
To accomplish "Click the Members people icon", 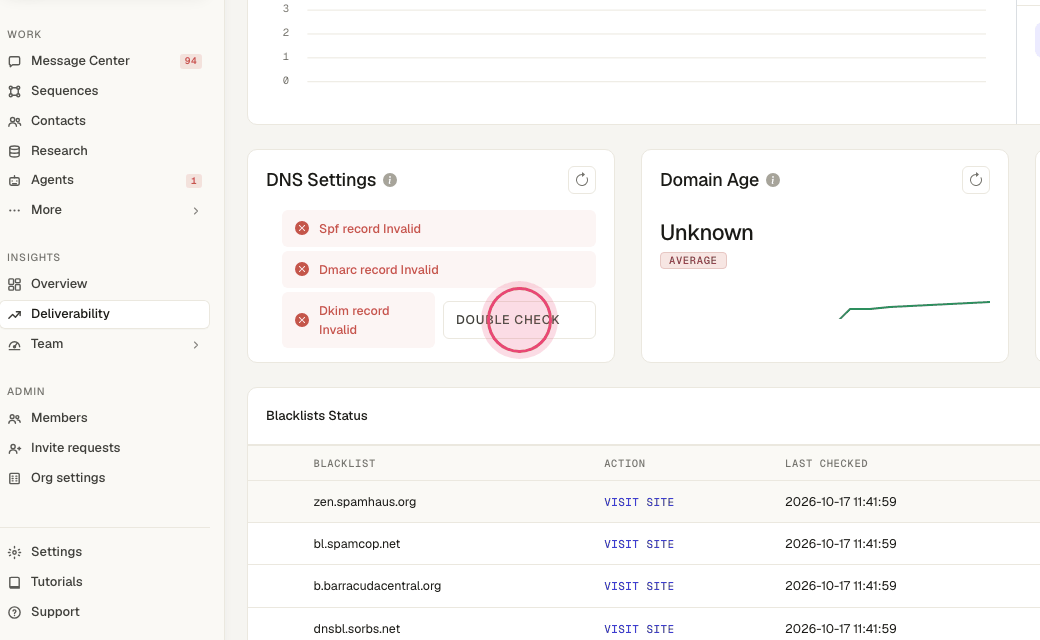I will click(15, 418).
